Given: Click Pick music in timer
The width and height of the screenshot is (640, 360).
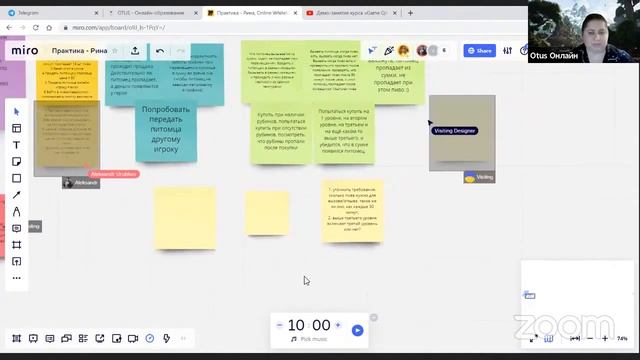Looking at the screenshot, I should [x=309, y=339].
